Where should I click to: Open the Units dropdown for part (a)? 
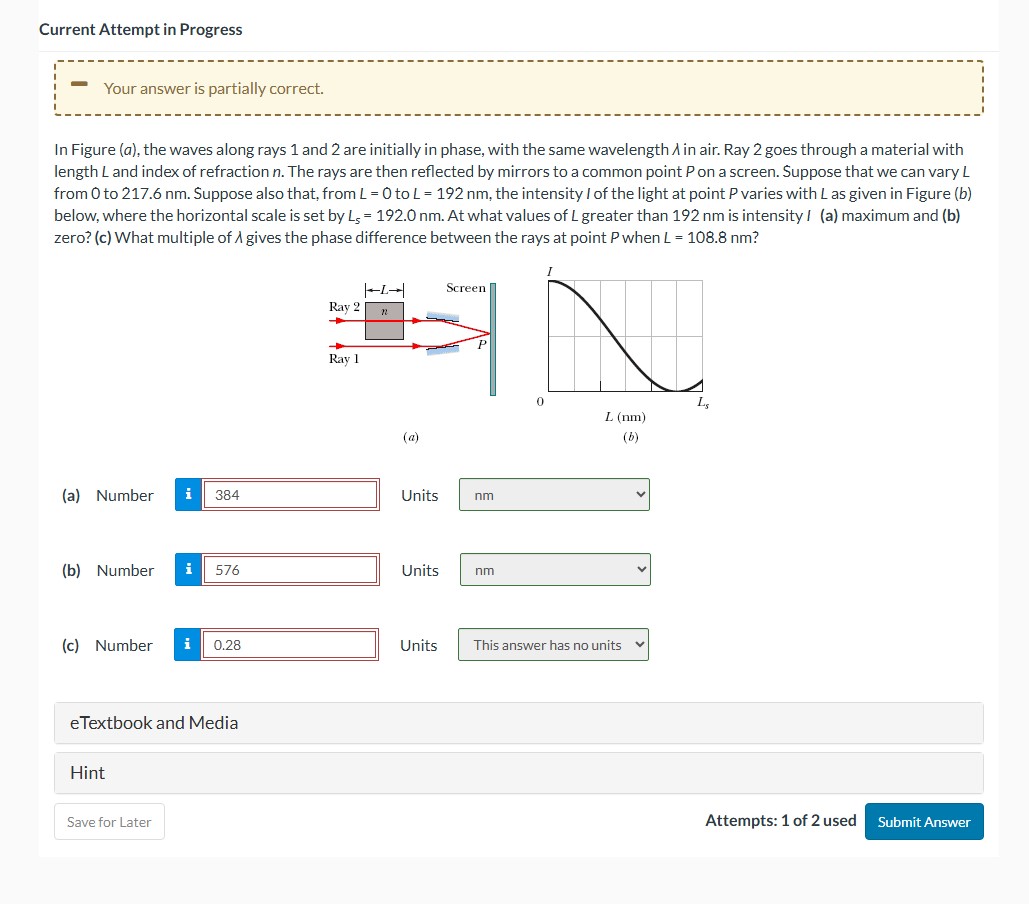553,494
